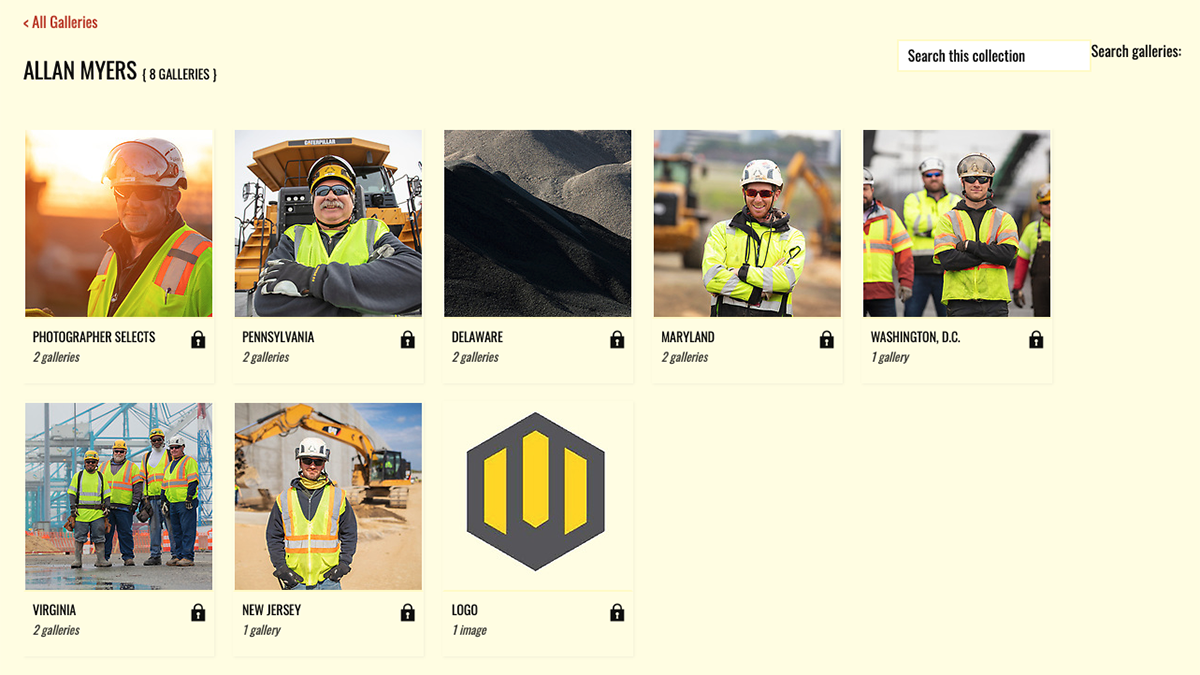The image size is (1200, 675).
Task: Open the Photographer Selects thumbnail
Action: (x=119, y=223)
